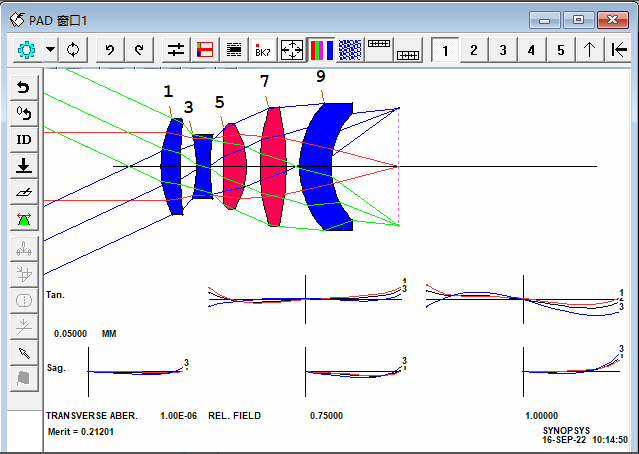Click the greyed crossed-lines icon
639x454 pixels.
pos(24,327)
